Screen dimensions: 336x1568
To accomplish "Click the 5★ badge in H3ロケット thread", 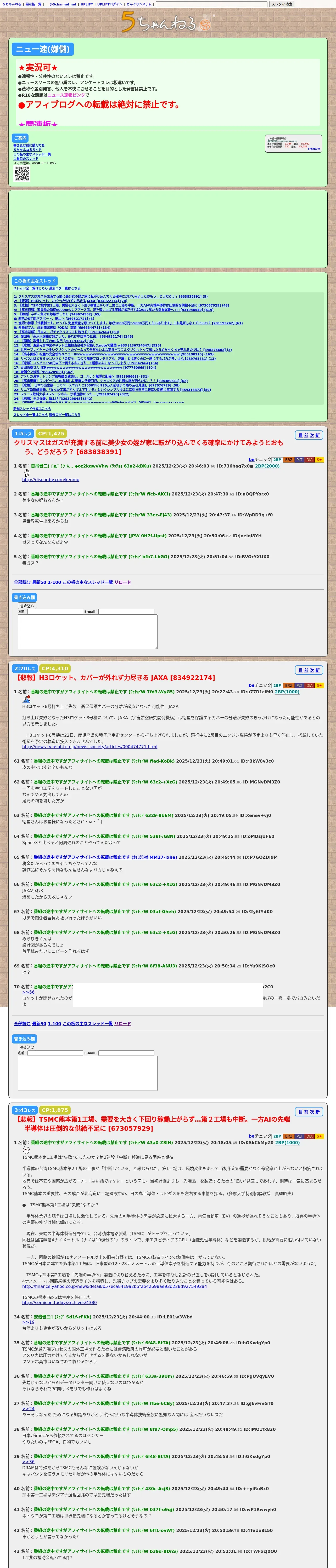I will (x=320, y=685).
